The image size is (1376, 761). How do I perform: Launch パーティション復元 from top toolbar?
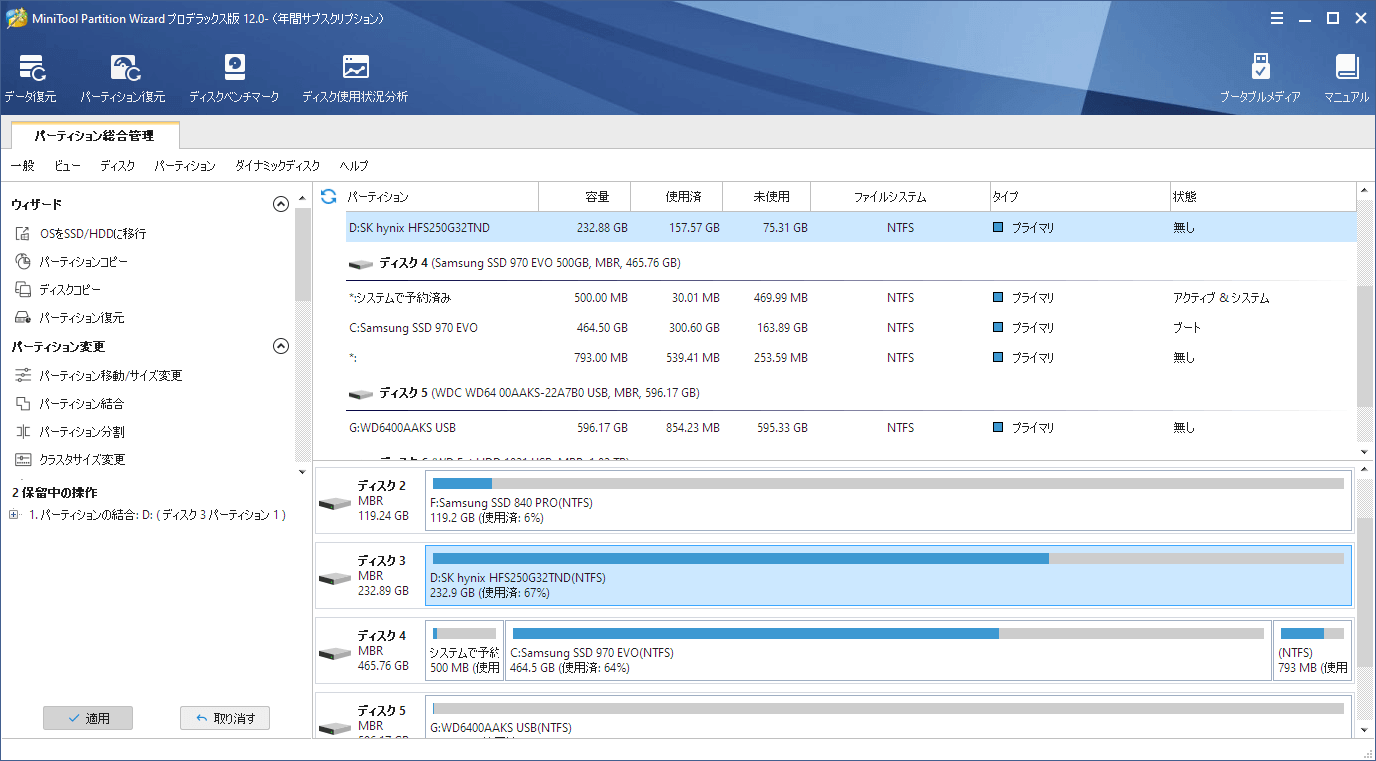click(123, 78)
